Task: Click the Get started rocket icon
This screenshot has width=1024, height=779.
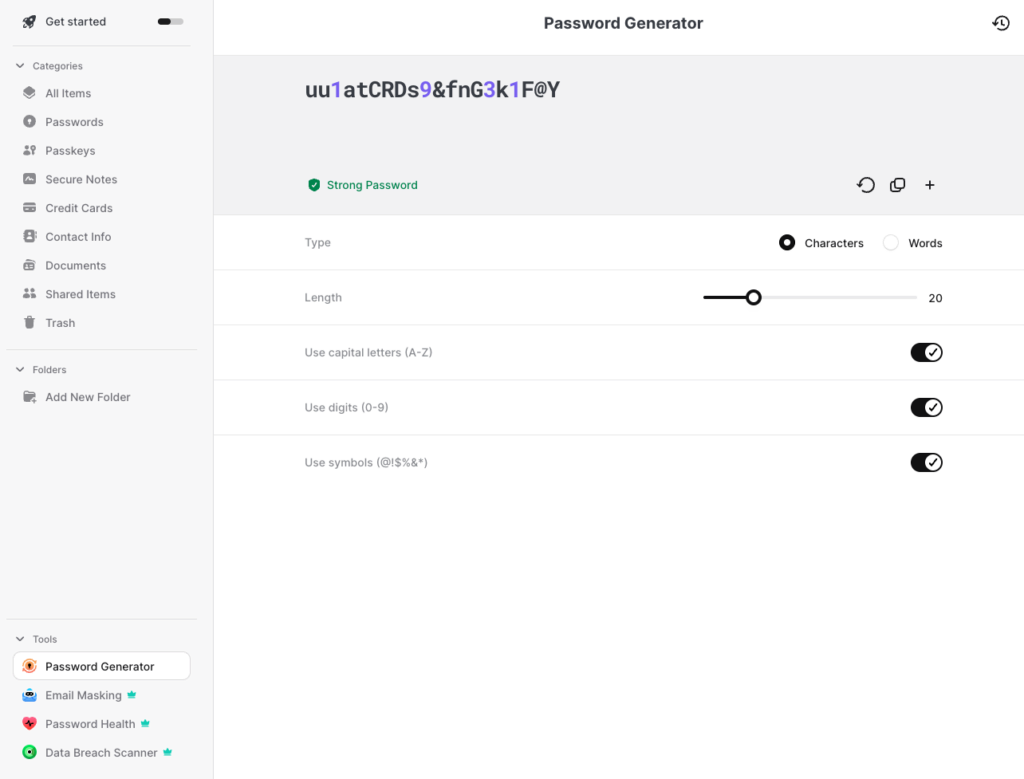Action: pyautogui.click(x=29, y=22)
